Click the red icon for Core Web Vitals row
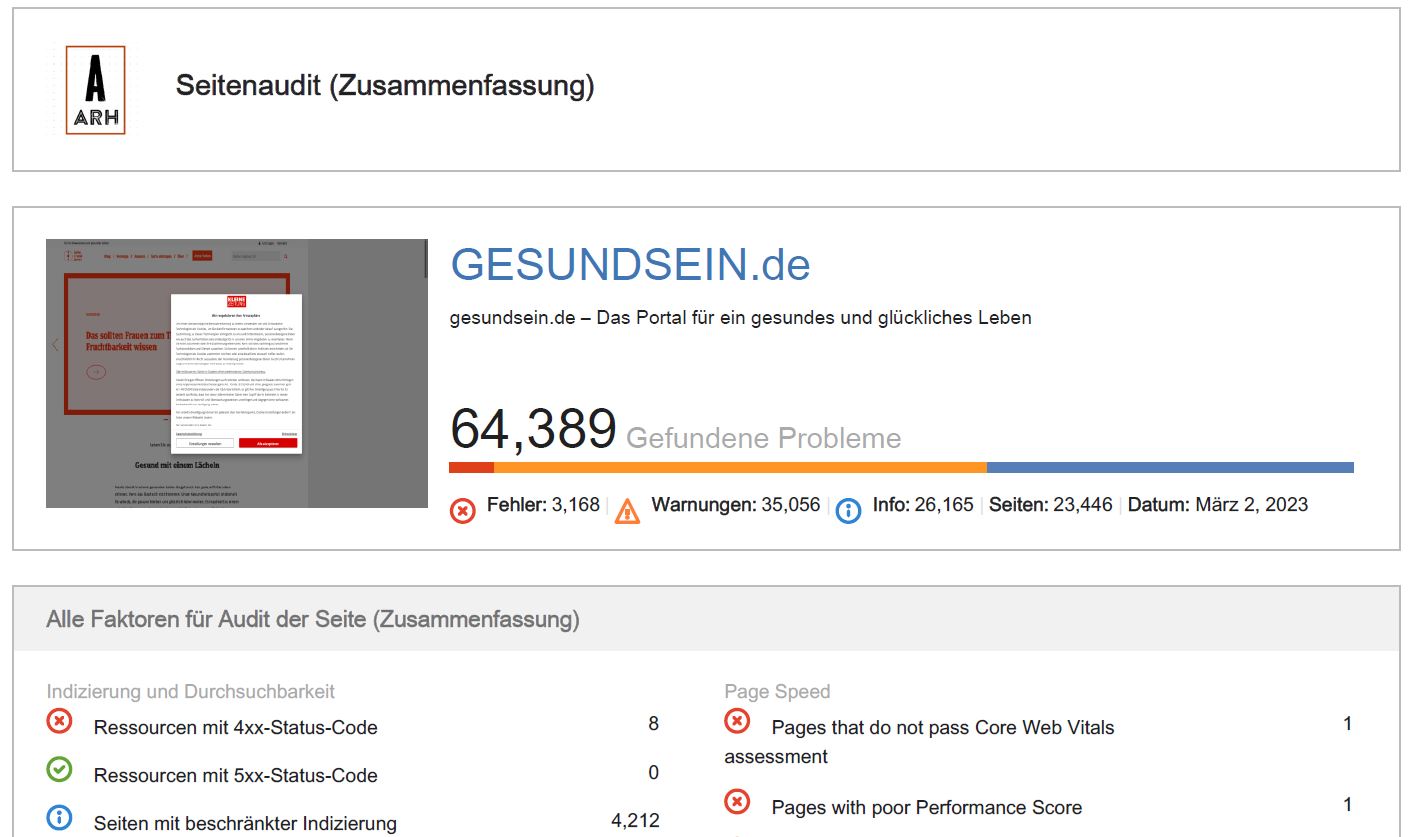1414x837 pixels. click(737, 720)
